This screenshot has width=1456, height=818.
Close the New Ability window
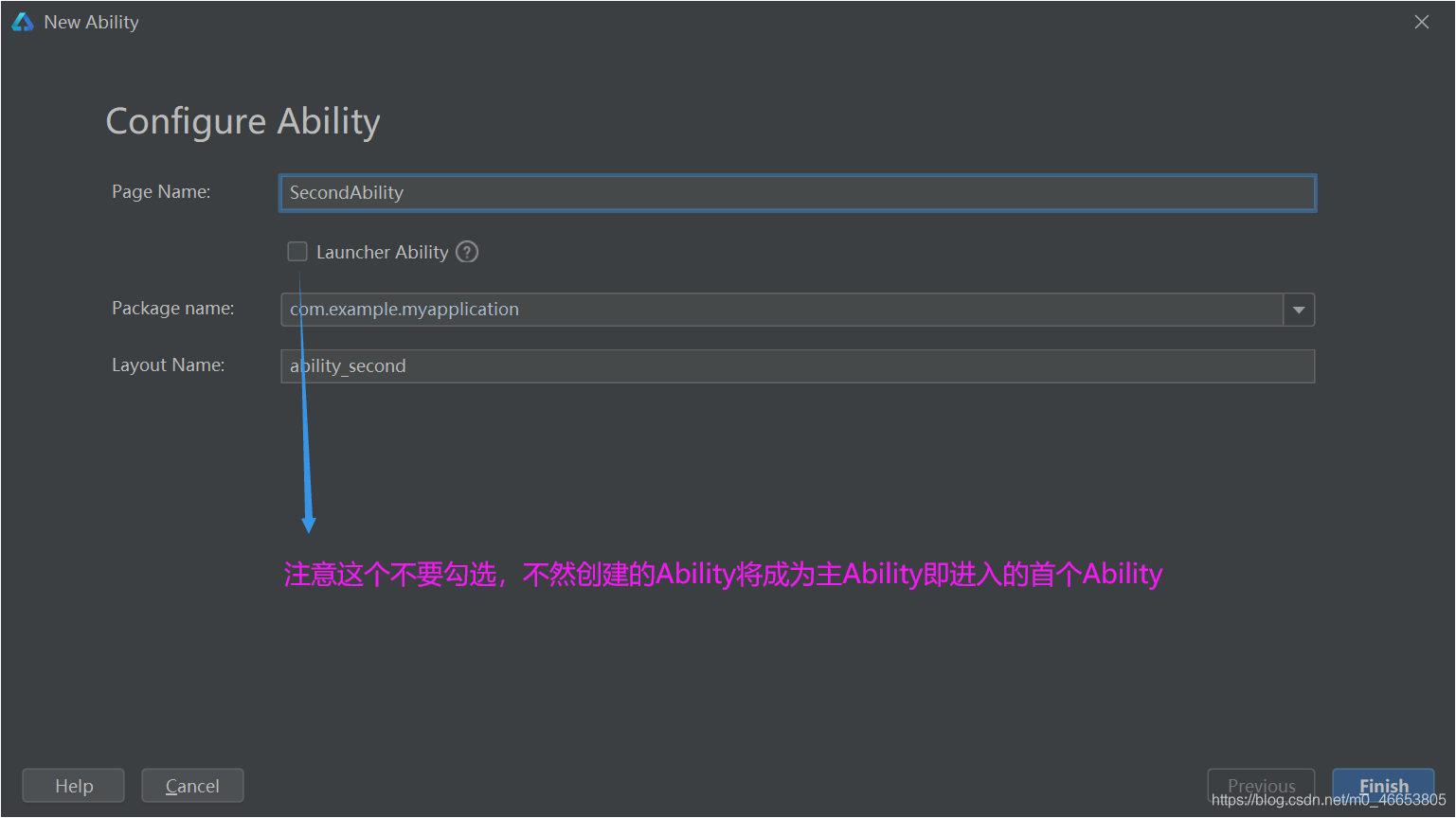(1421, 21)
